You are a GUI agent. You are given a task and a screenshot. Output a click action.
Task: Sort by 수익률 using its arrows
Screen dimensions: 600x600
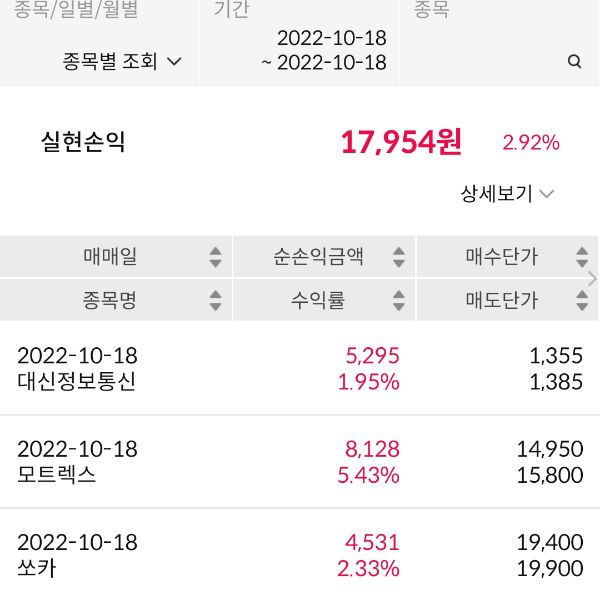[x=399, y=300]
